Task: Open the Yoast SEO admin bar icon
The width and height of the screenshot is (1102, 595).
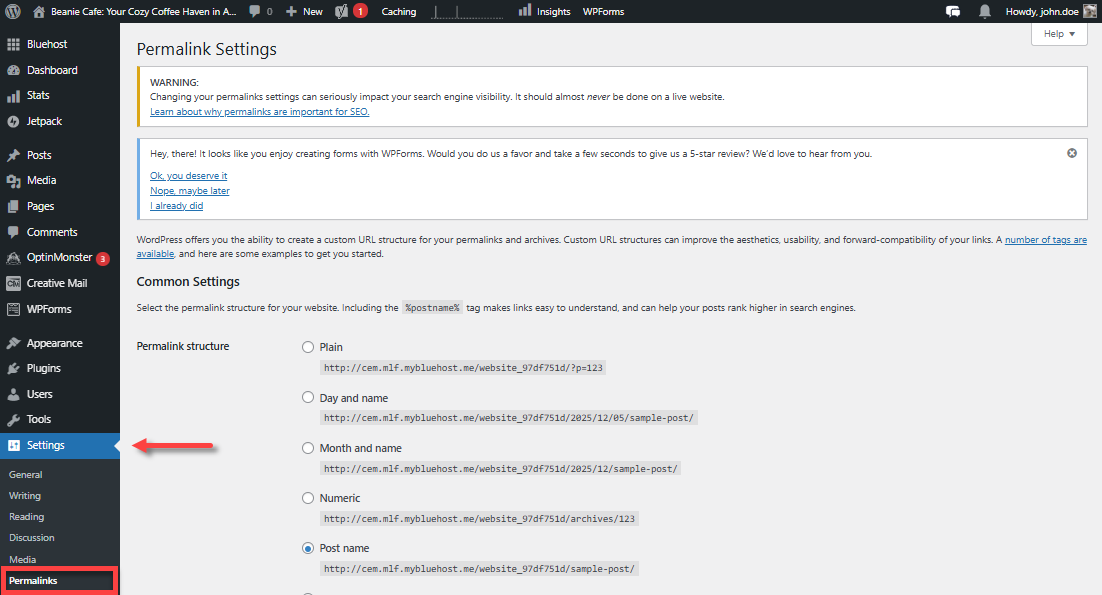Action: [343, 11]
